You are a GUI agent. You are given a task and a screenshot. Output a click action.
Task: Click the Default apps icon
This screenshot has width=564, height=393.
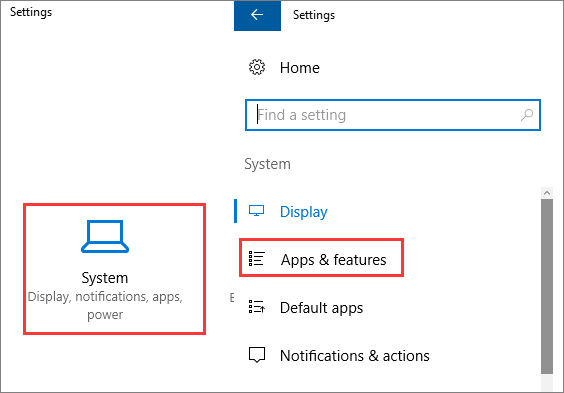(x=257, y=307)
